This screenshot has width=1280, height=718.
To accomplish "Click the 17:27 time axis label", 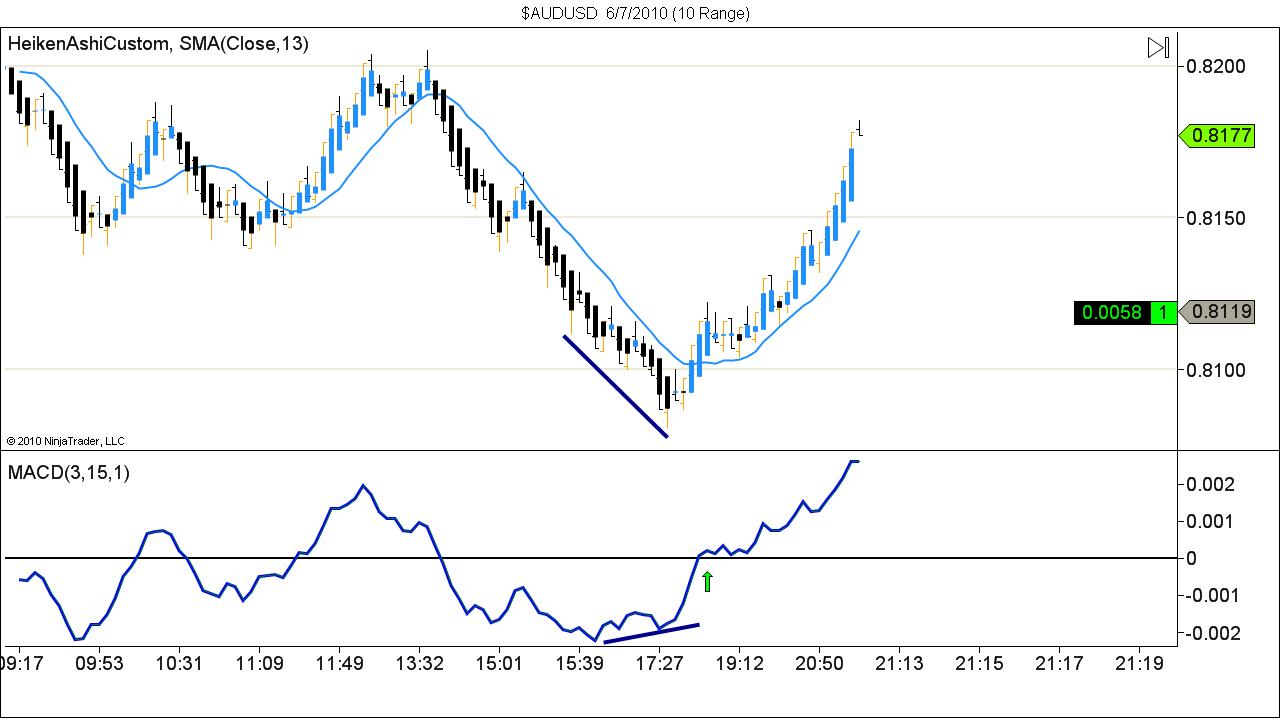I will [659, 664].
